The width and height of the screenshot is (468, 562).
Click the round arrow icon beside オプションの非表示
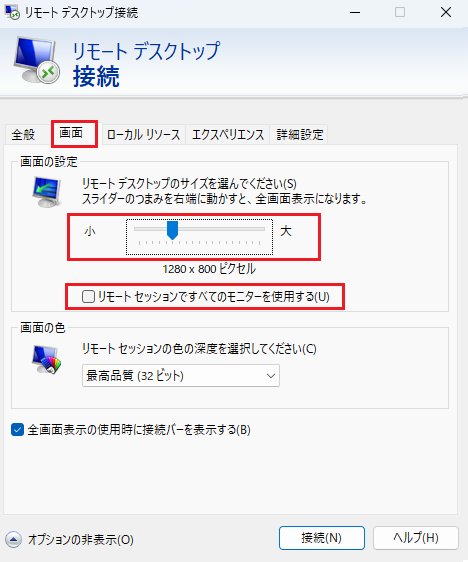[x=14, y=539]
